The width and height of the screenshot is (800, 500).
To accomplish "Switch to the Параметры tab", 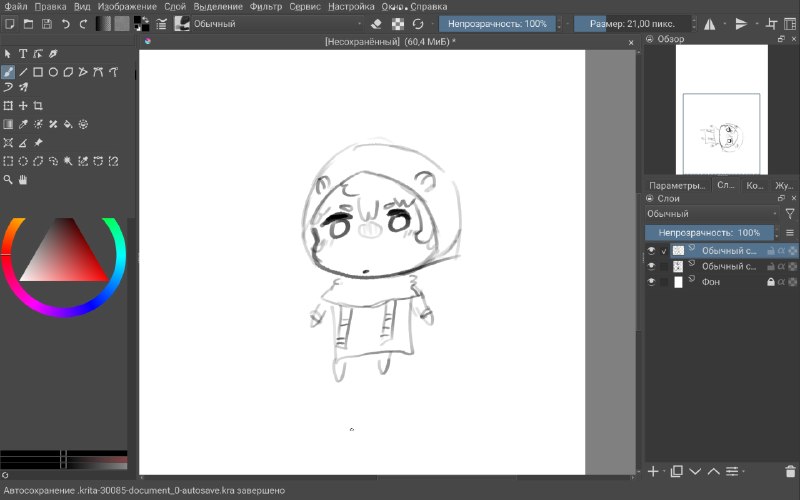I will click(677, 186).
